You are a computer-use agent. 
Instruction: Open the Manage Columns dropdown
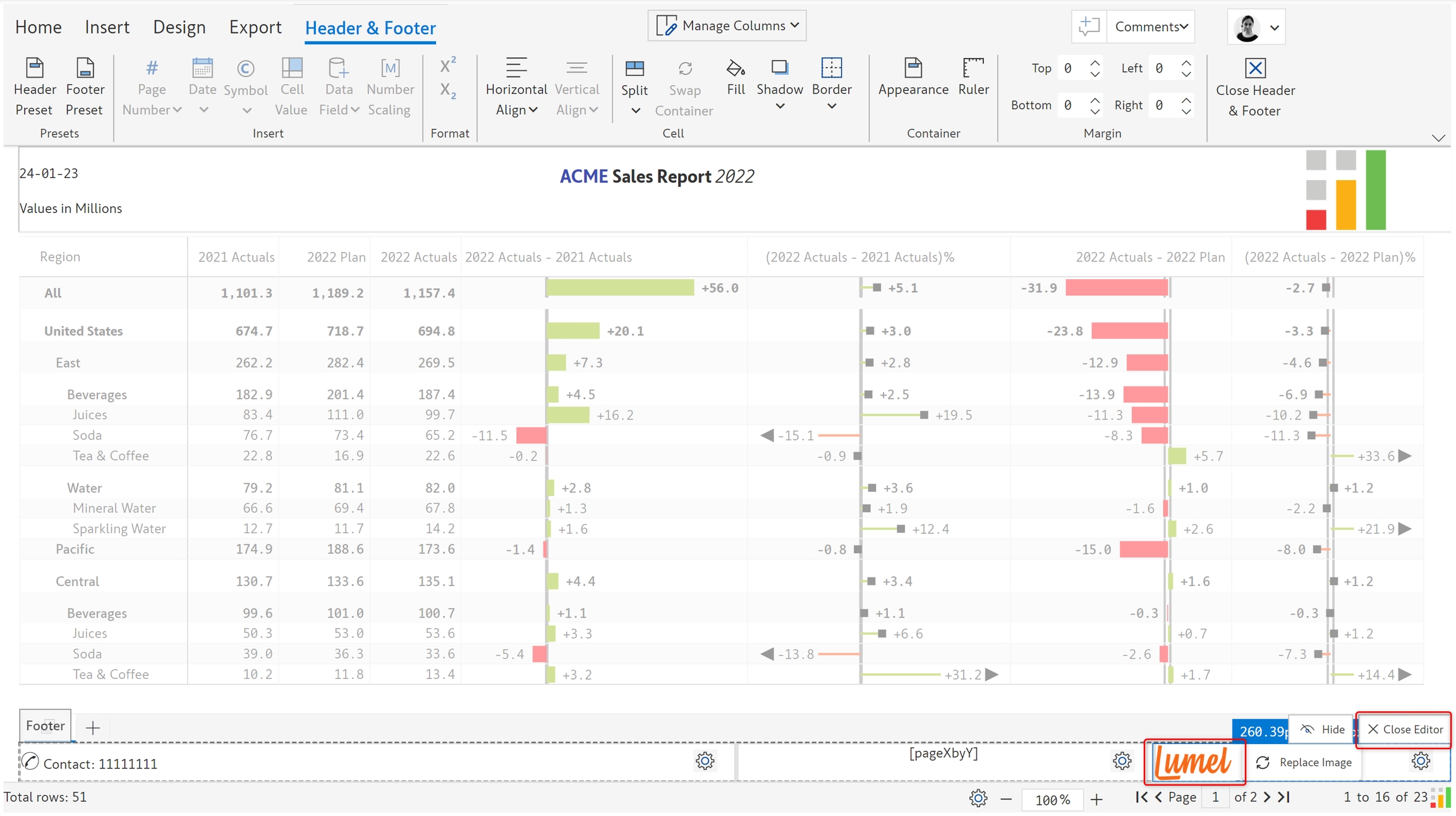(x=727, y=25)
